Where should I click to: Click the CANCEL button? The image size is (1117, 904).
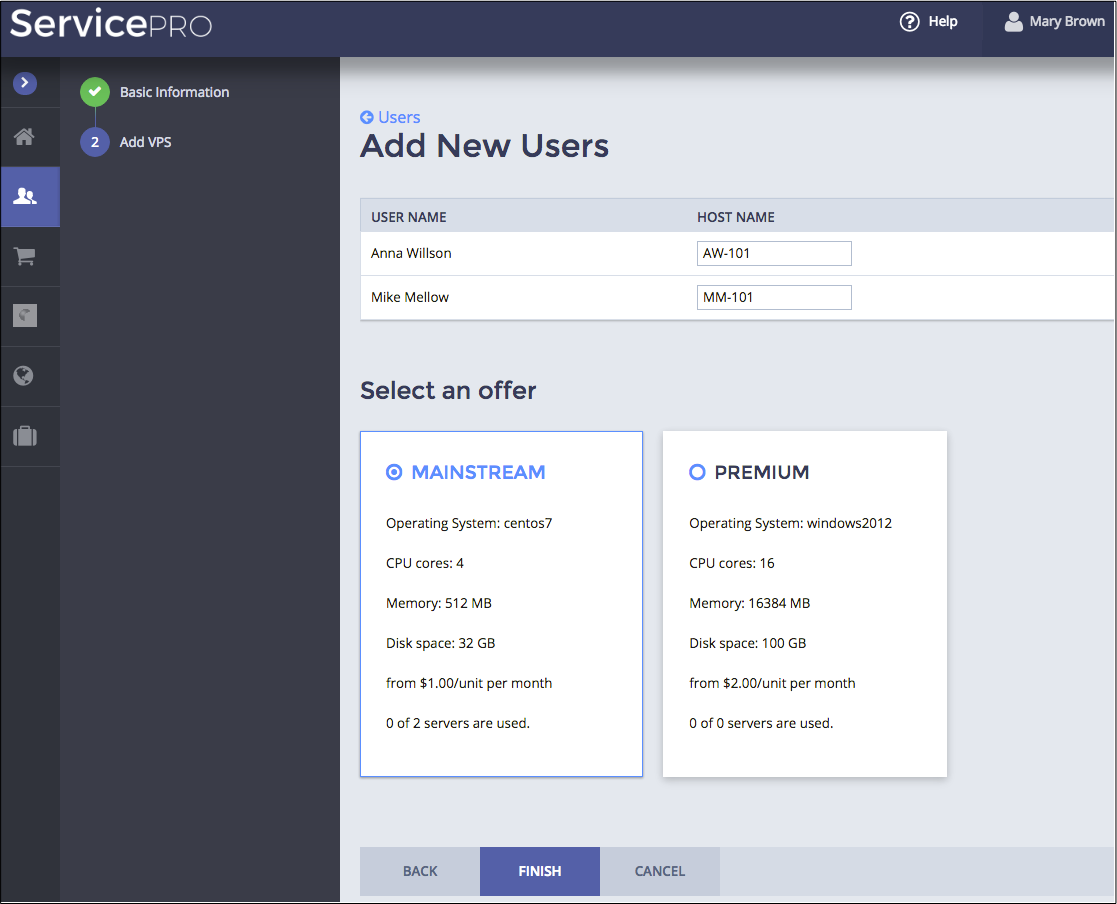pos(660,871)
